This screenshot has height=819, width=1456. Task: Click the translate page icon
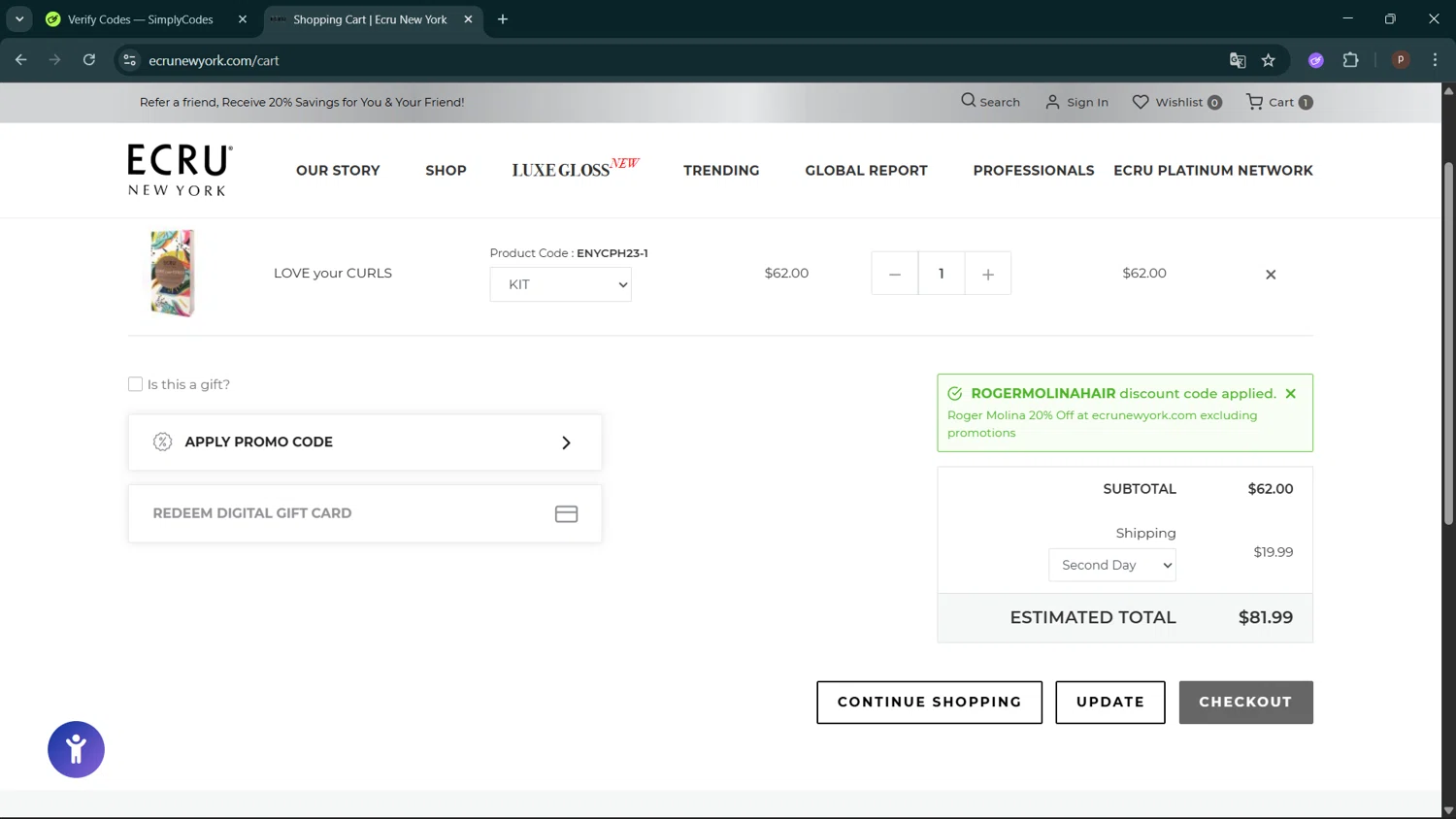tap(1238, 60)
